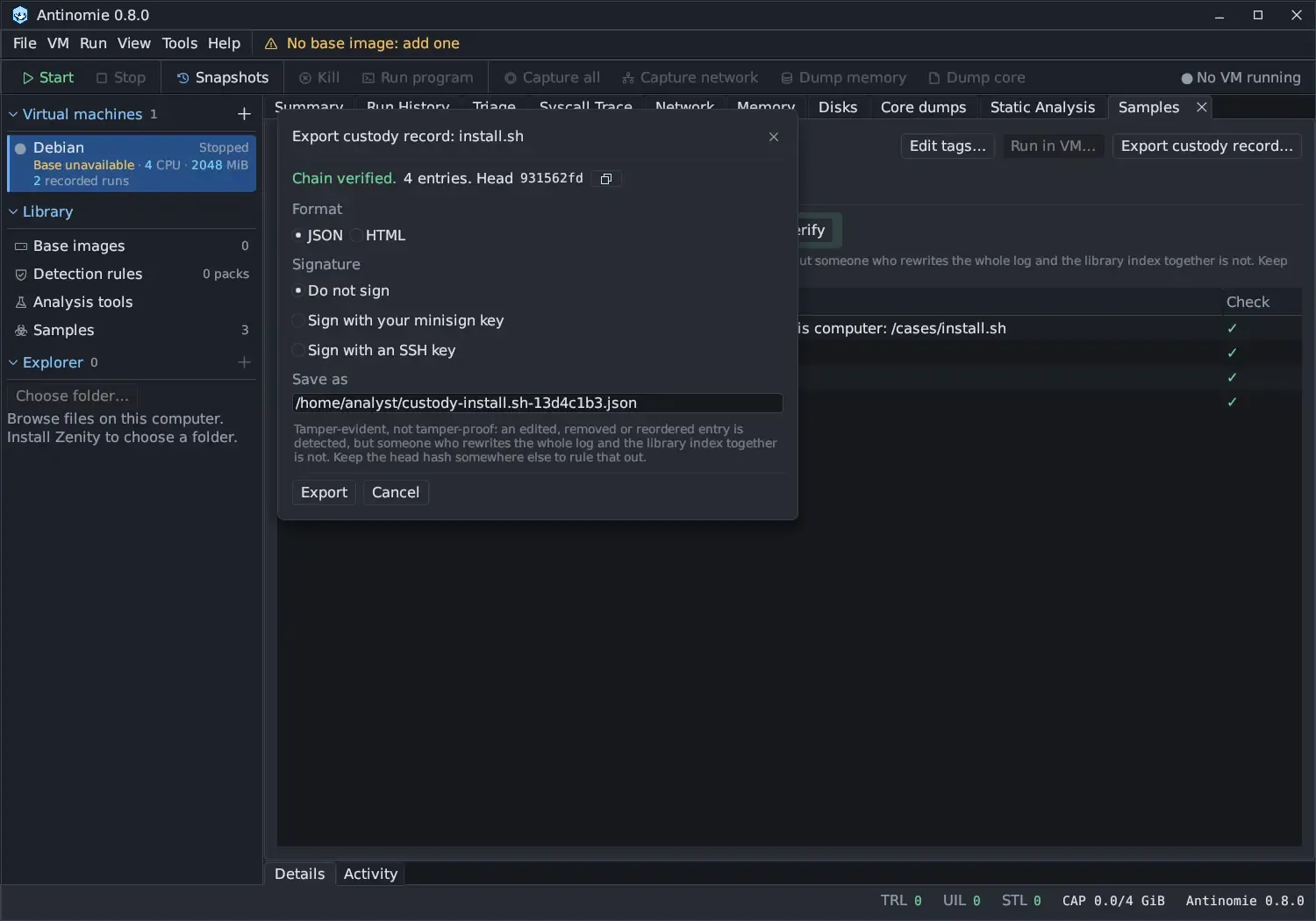Viewport: 1316px width, 921px height.
Task: Choose Sign with your minisign key
Action: (398, 321)
